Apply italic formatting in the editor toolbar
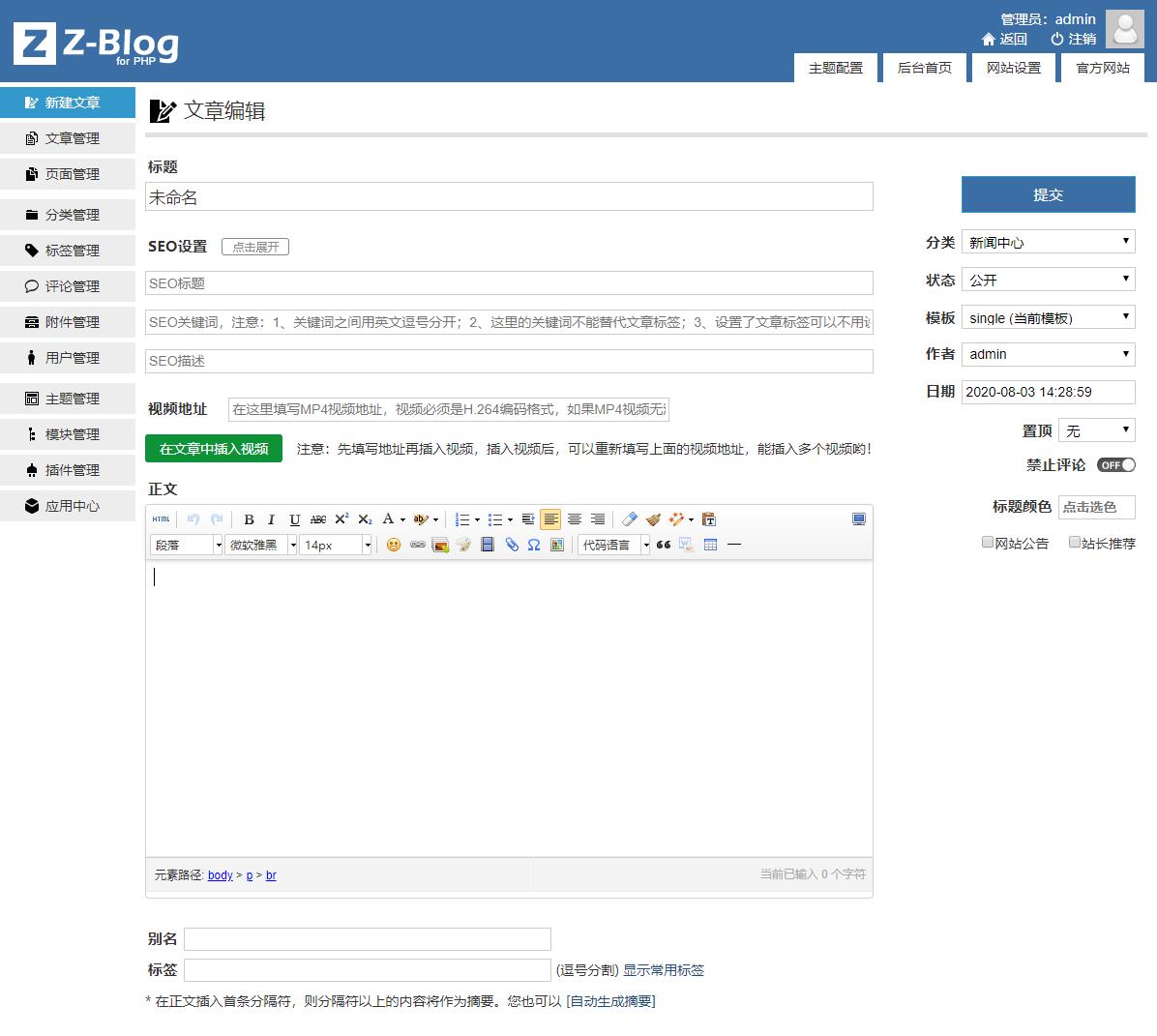1157x1036 pixels. tap(271, 519)
